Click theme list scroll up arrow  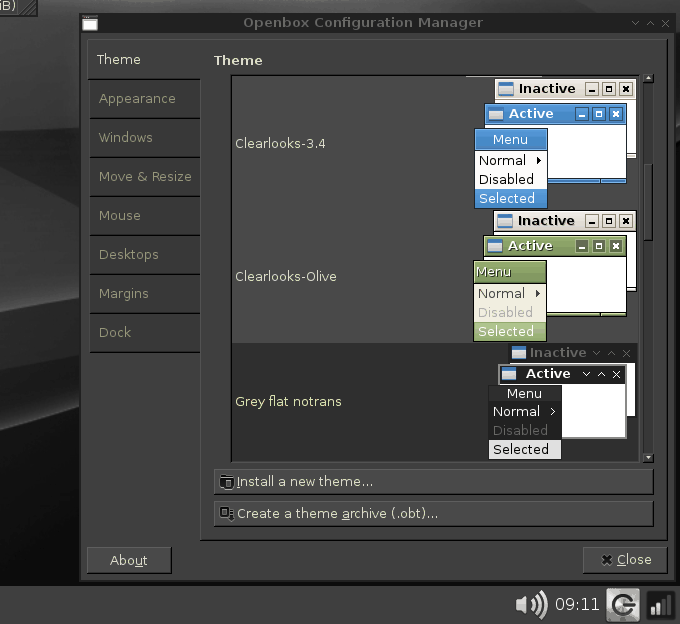point(648,78)
